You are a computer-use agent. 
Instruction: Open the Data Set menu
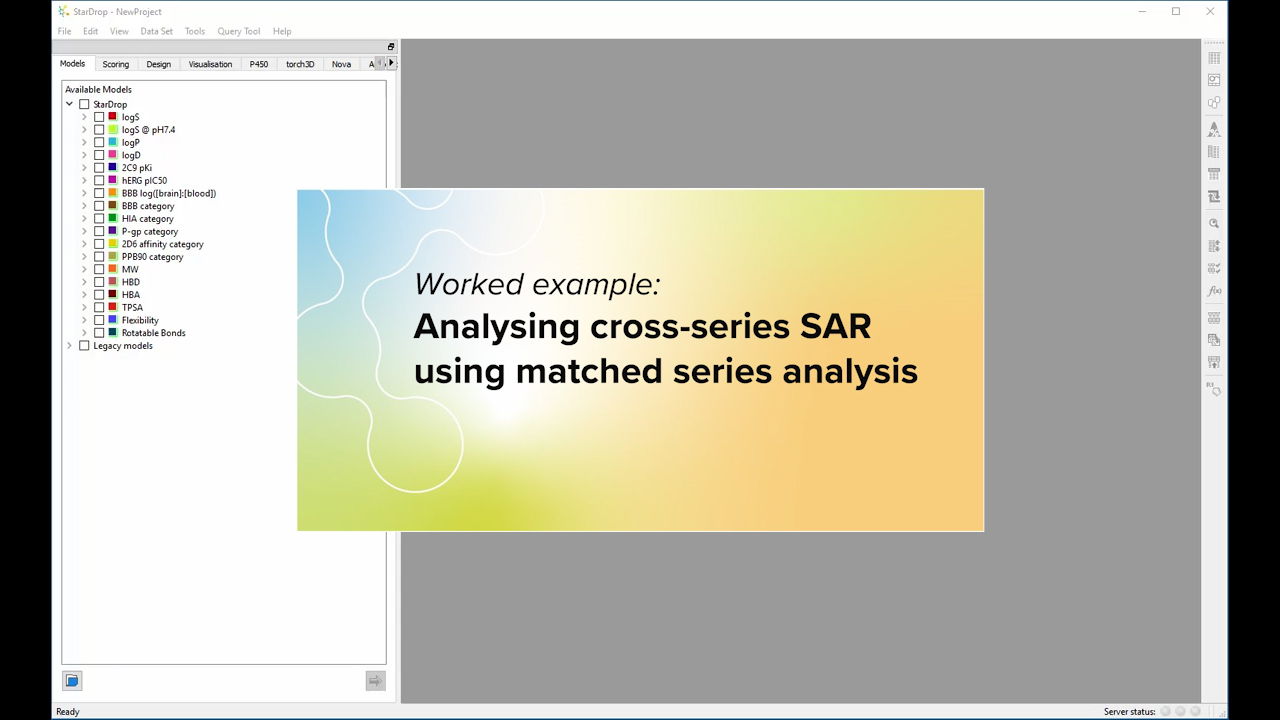(x=156, y=31)
